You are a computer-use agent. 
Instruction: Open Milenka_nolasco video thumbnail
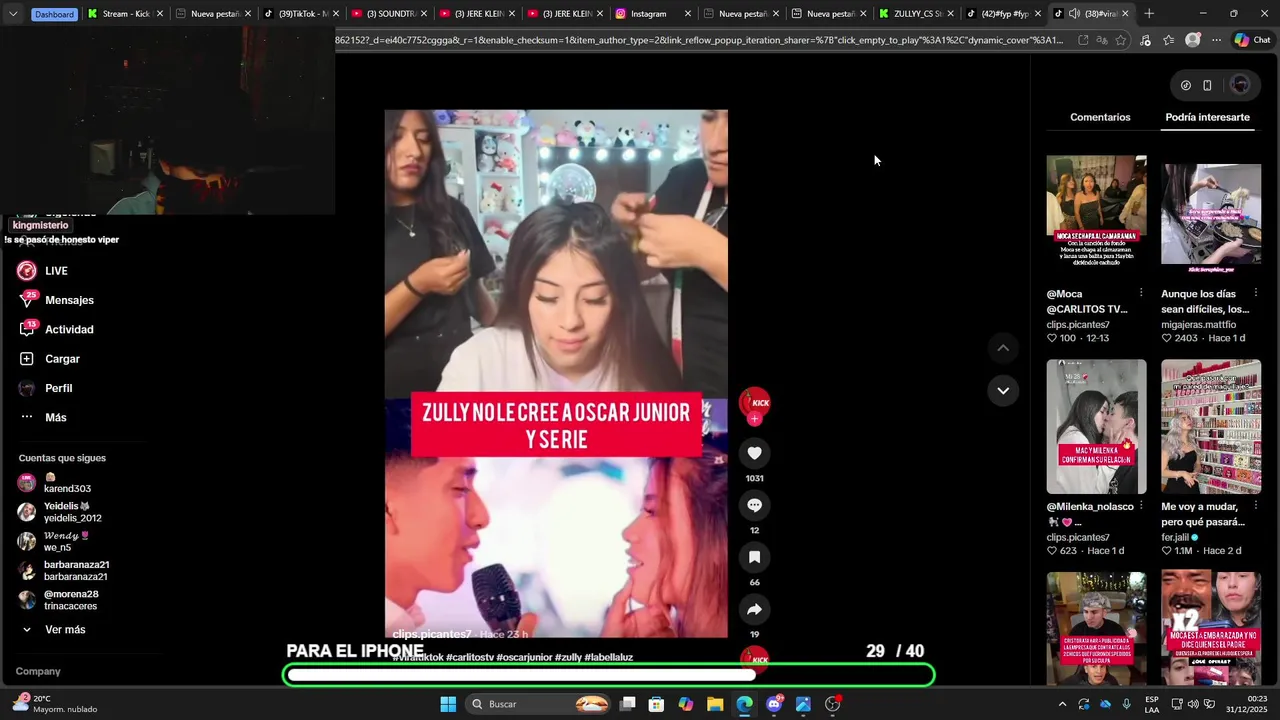tap(1096, 427)
